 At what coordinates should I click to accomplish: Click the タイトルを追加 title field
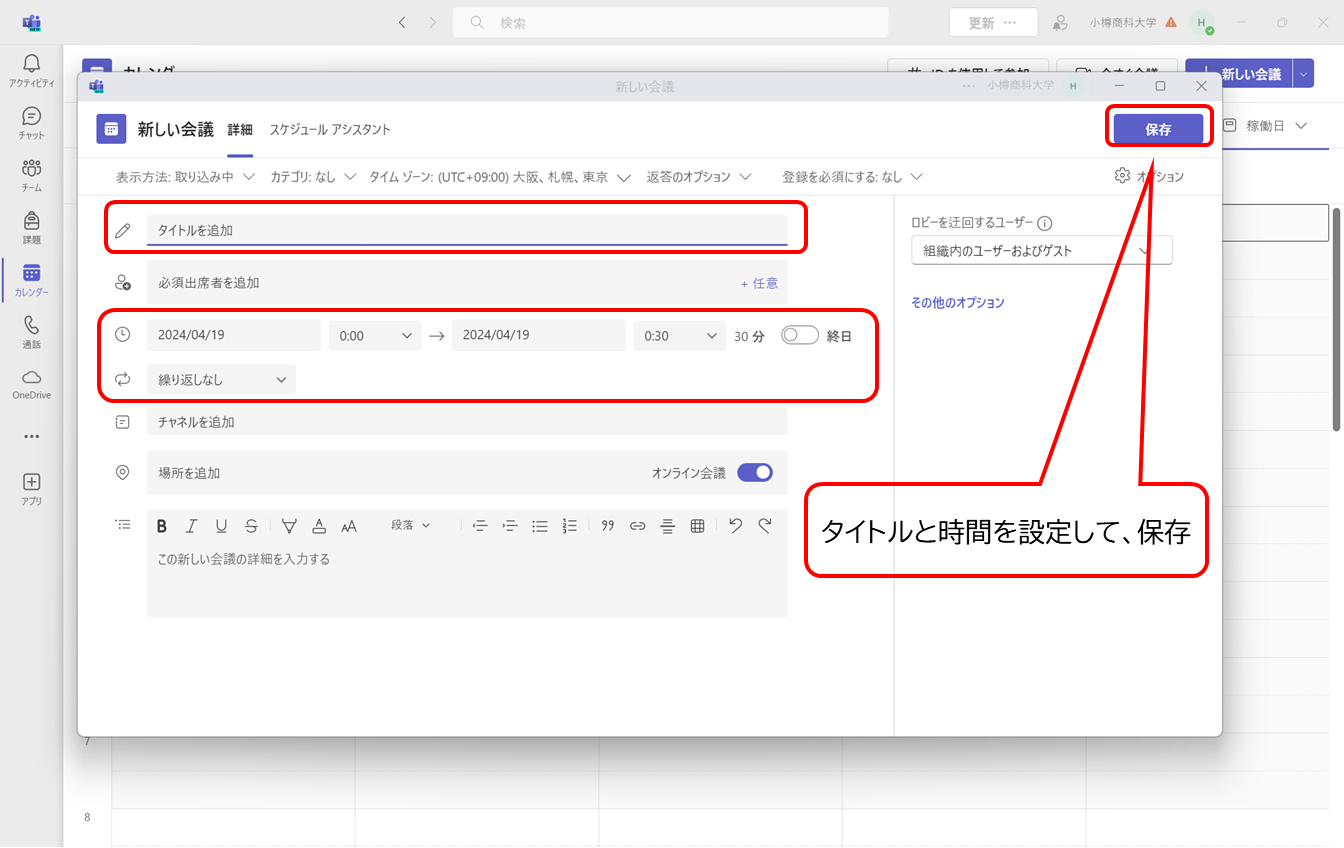point(466,230)
